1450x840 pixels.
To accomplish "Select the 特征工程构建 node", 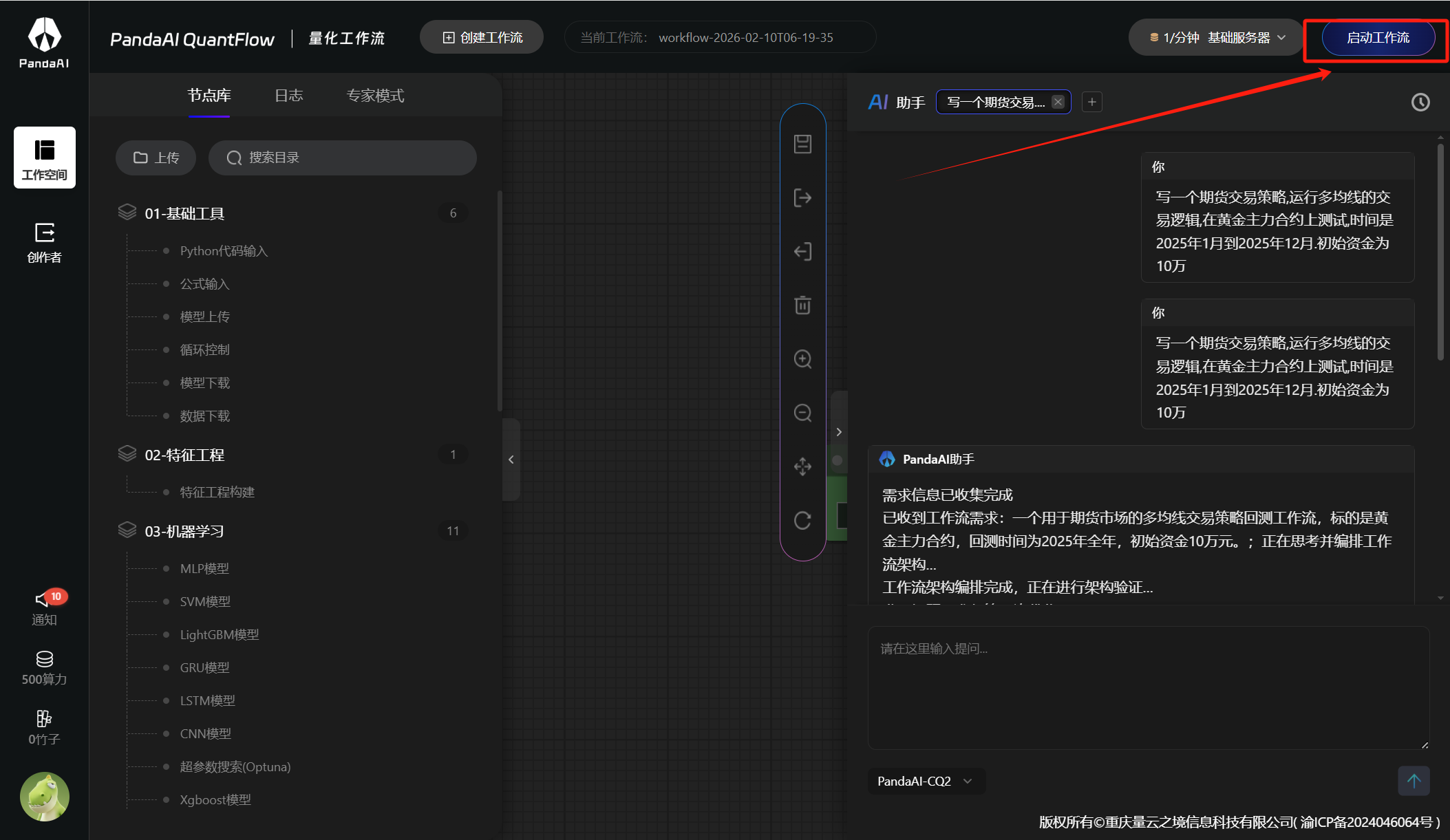I will [217, 492].
